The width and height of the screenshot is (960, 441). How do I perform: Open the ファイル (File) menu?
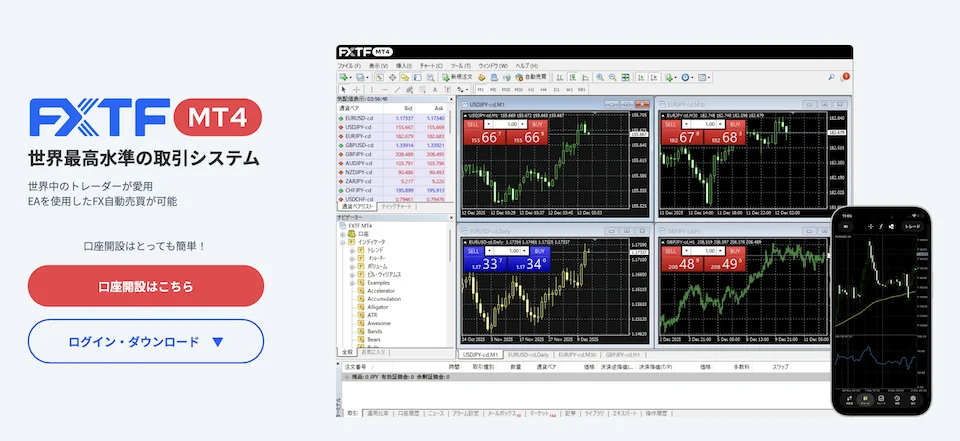click(x=349, y=65)
